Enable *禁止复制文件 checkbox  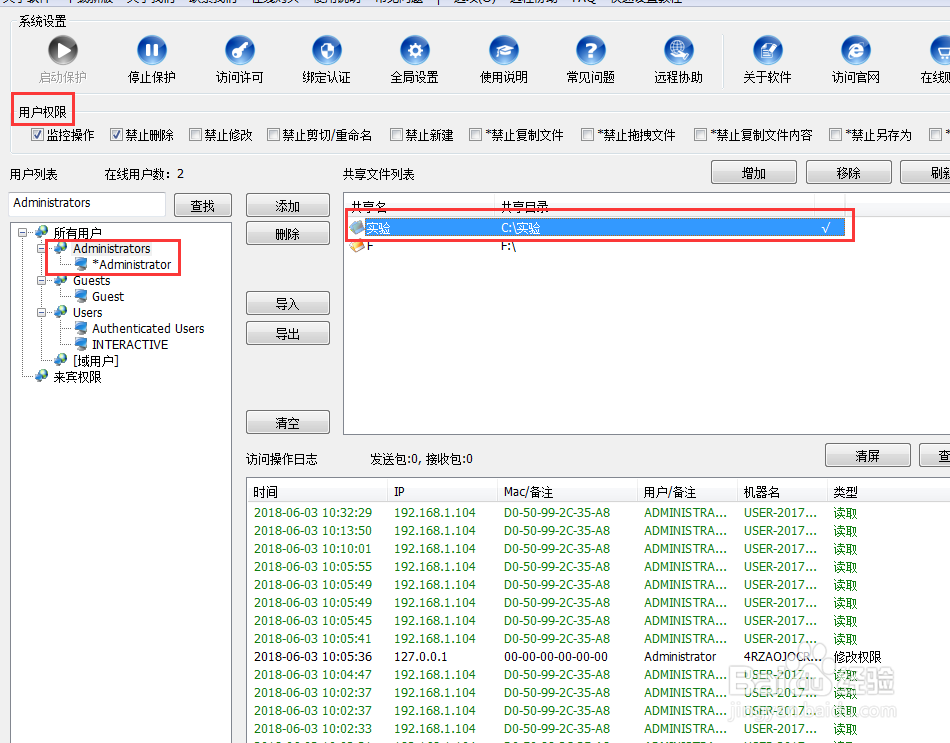pyautogui.click(x=476, y=135)
